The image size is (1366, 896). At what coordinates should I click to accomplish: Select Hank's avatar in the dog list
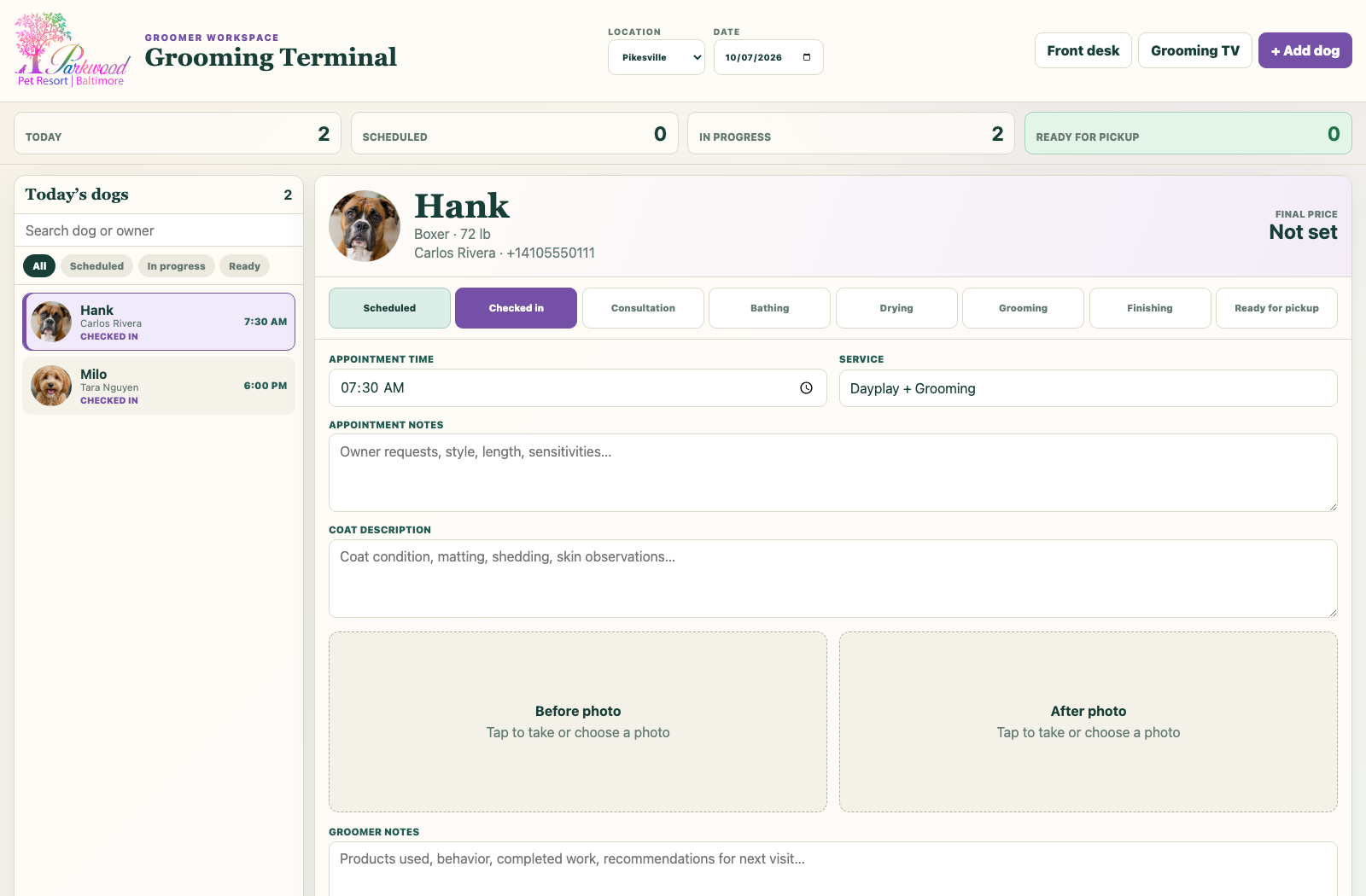51,322
